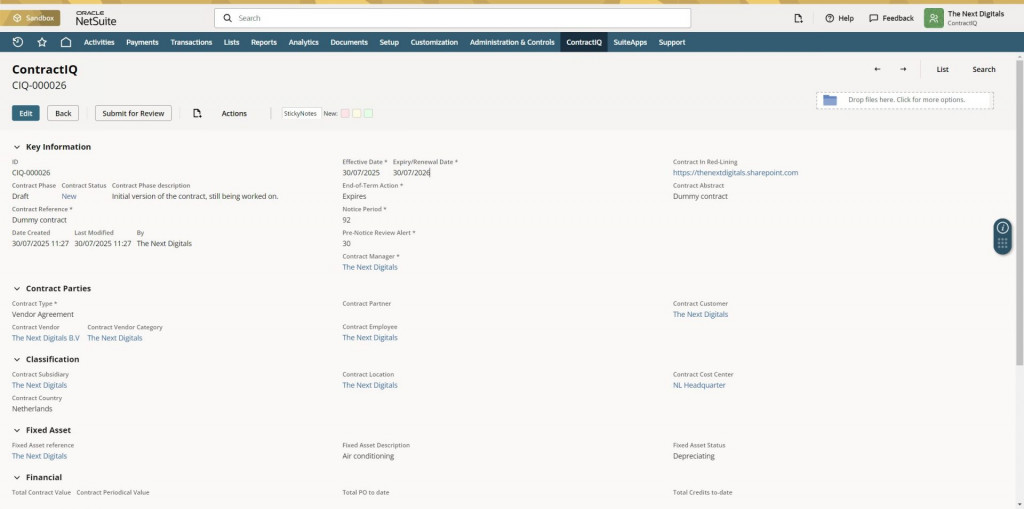The image size is (1024, 509).
Task: Open the Customization menu
Action: point(434,42)
